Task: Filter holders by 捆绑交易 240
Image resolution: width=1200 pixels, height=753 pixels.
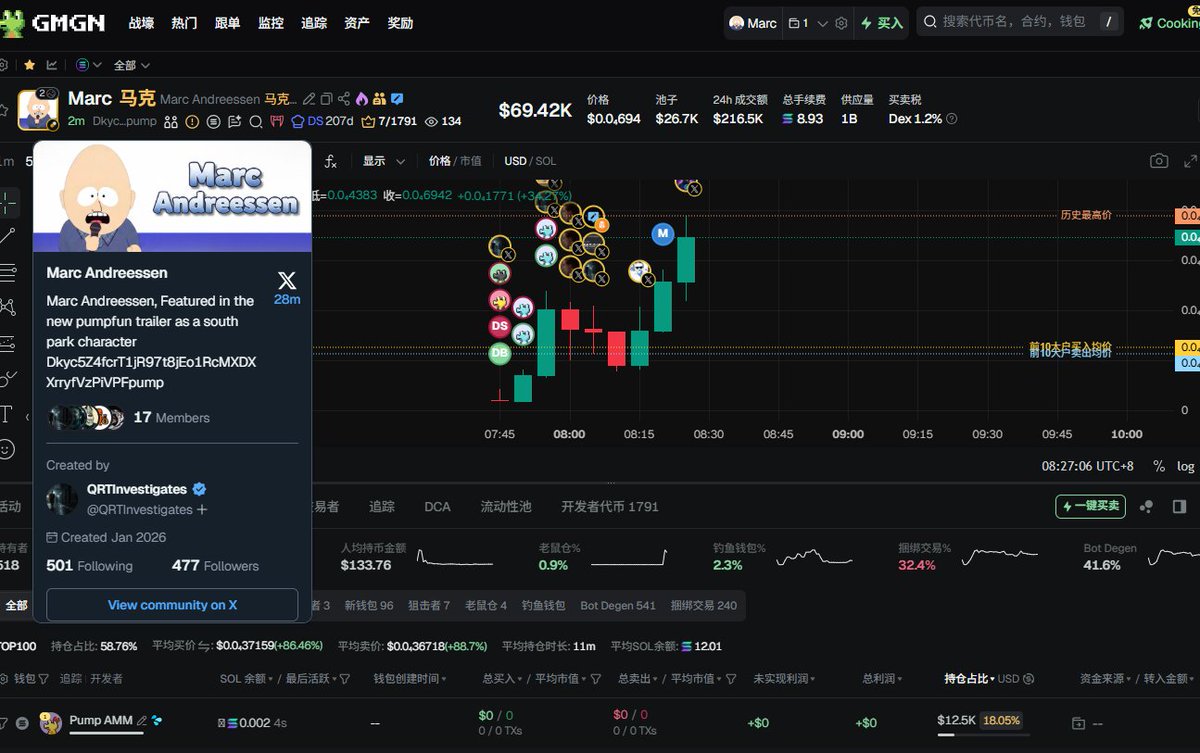Action: pos(704,605)
